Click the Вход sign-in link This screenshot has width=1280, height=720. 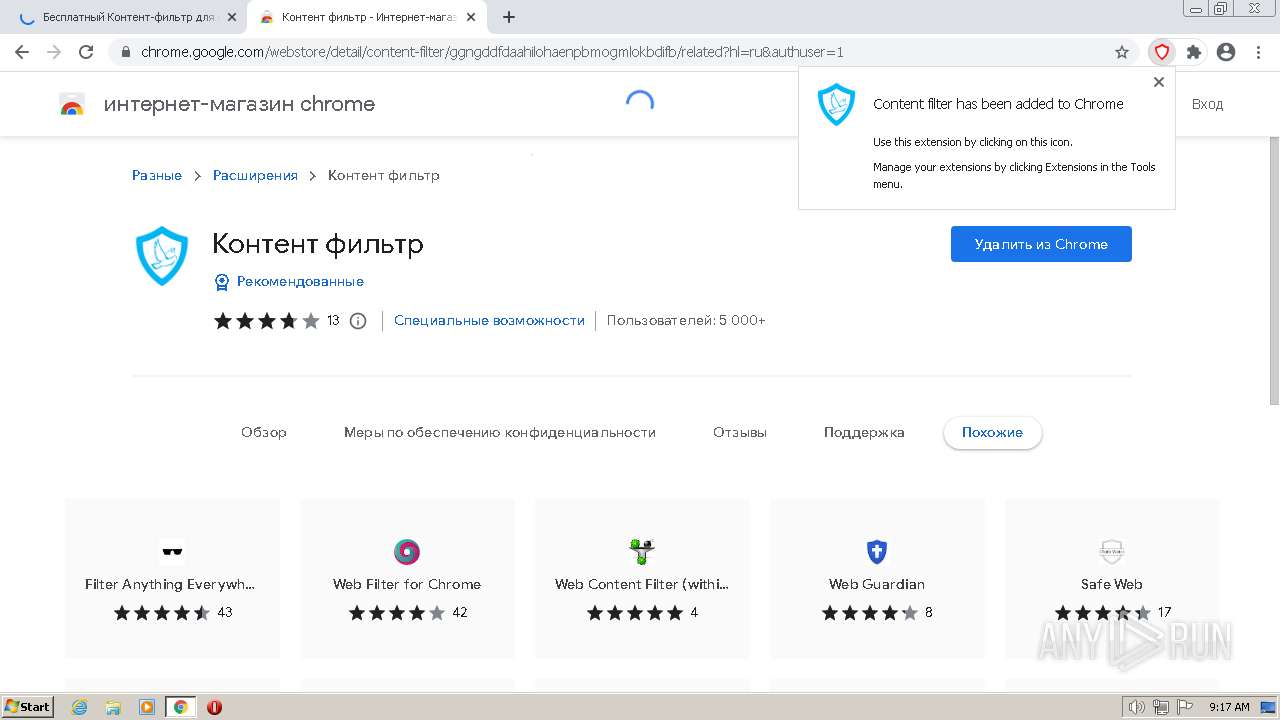(1207, 104)
